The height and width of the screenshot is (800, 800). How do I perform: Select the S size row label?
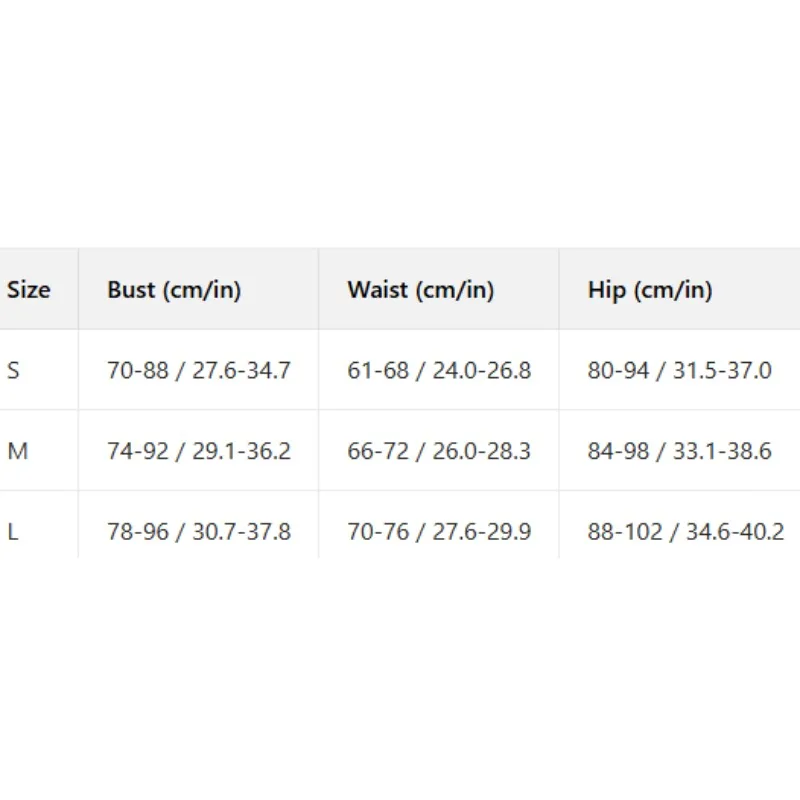pos(14,371)
